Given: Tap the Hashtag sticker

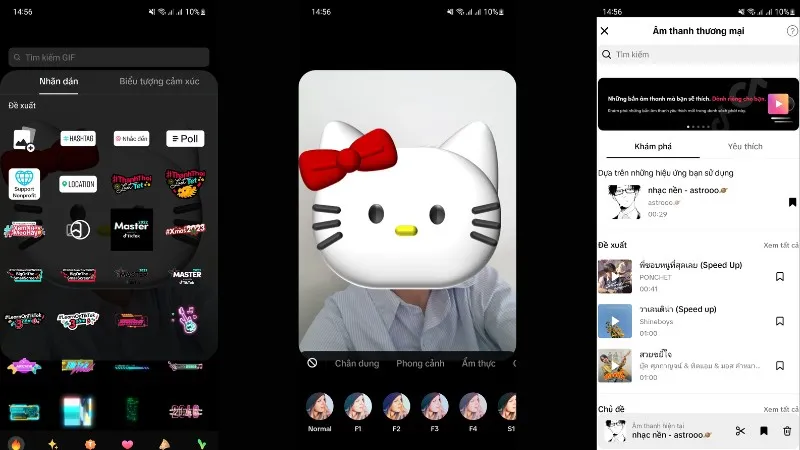Looking at the screenshot, I should tap(78, 139).
